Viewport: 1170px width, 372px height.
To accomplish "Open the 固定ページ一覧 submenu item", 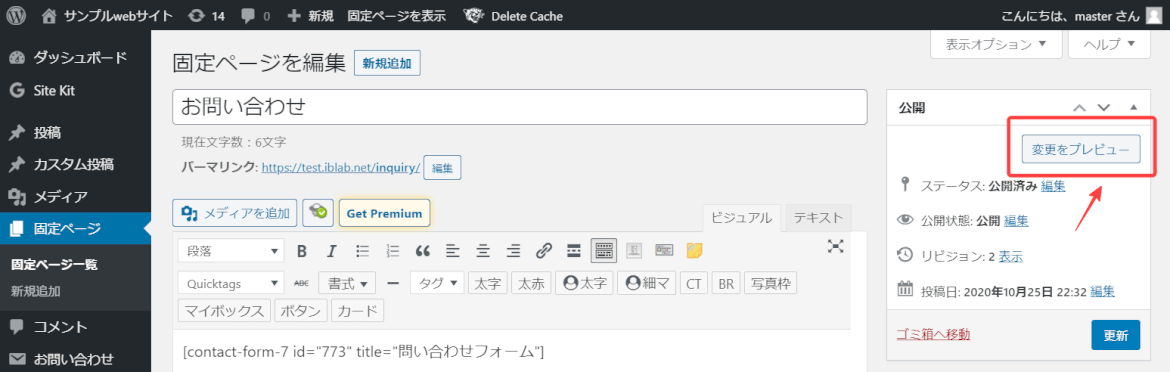I will pyautogui.click(x=54, y=264).
